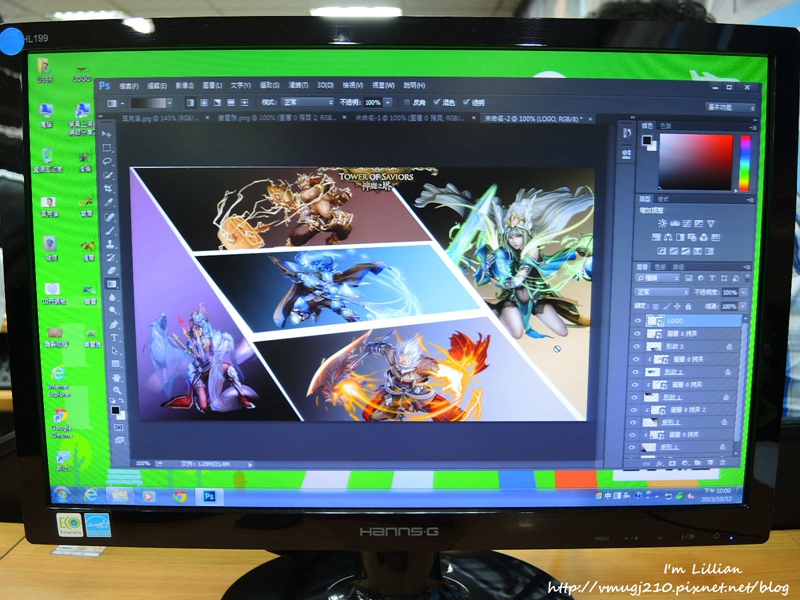The width and height of the screenshot is (800, 600).
Task: Hide the LOGO layer
Action: pos(637,320)
